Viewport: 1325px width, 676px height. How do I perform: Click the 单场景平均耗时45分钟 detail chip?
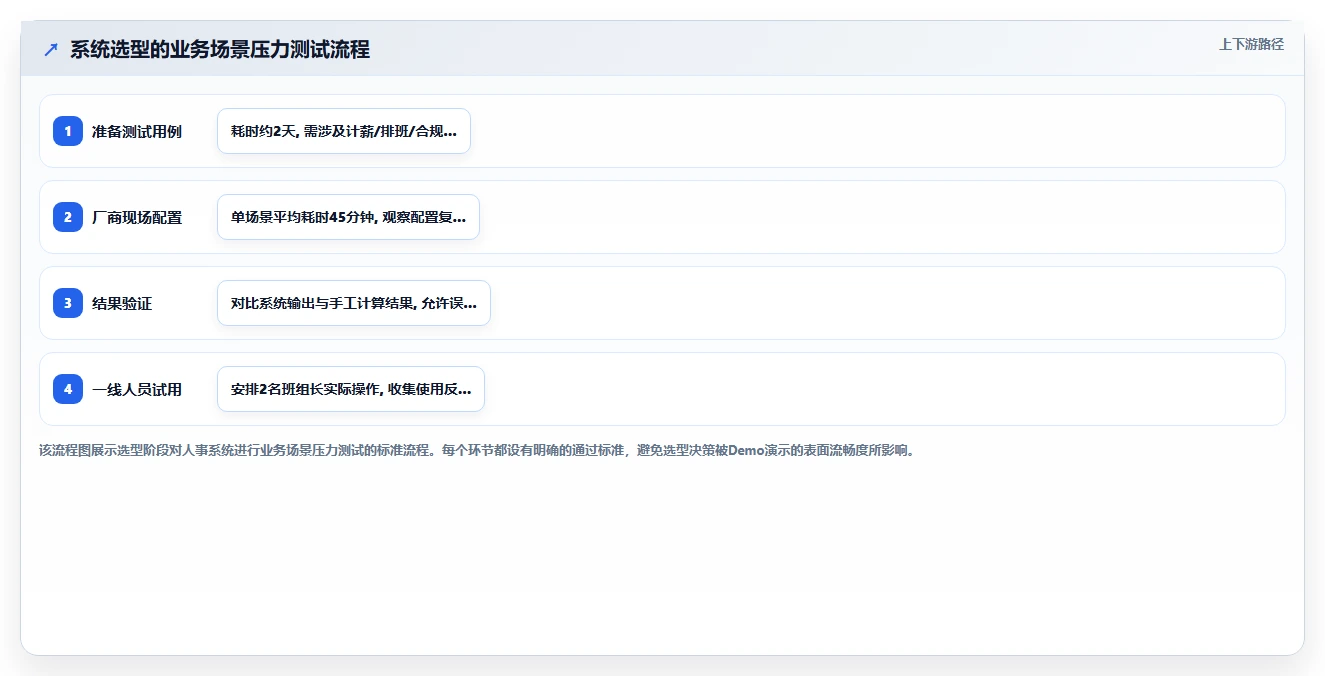click(348, 217)
